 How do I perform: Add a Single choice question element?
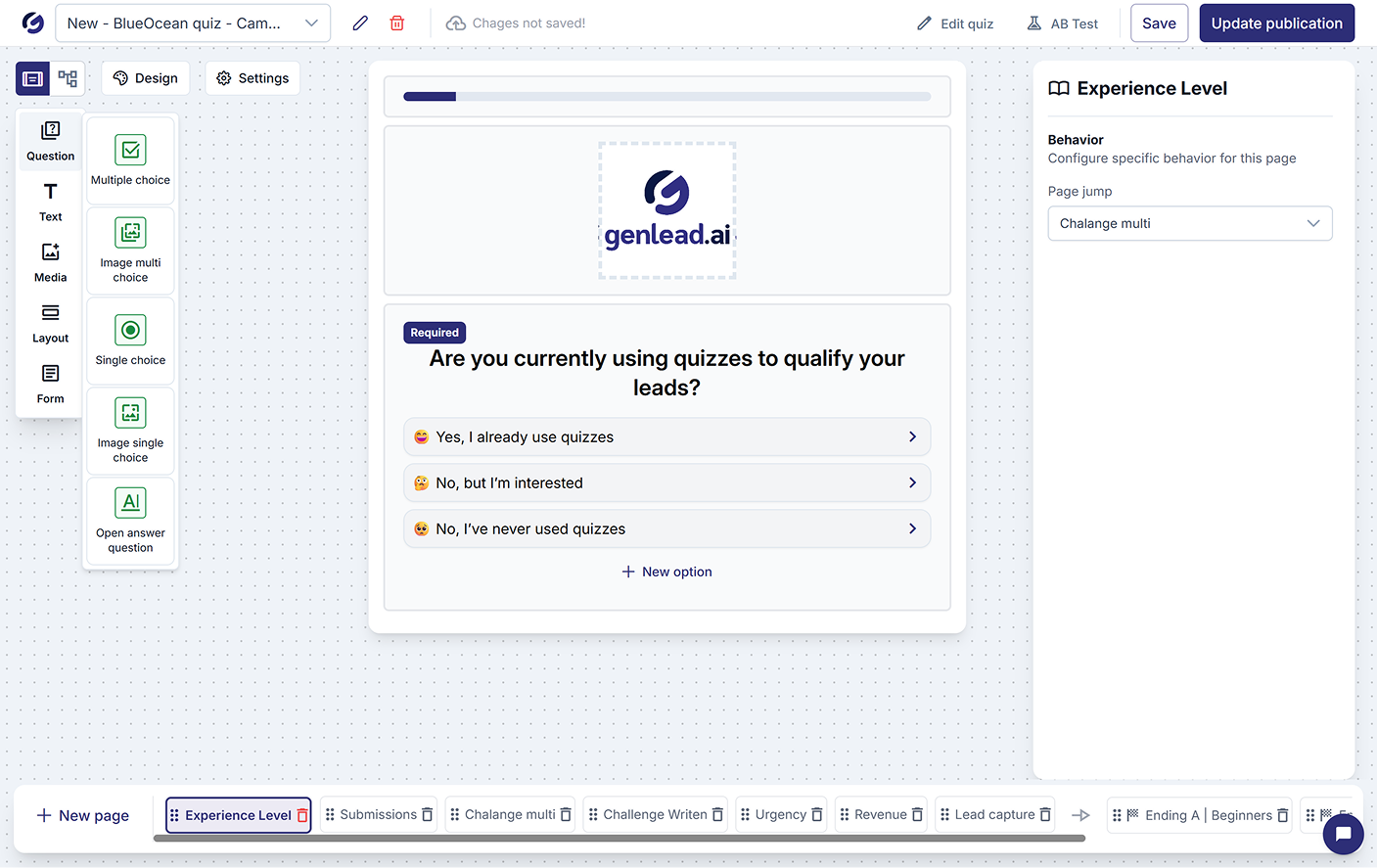click(130, 341)
